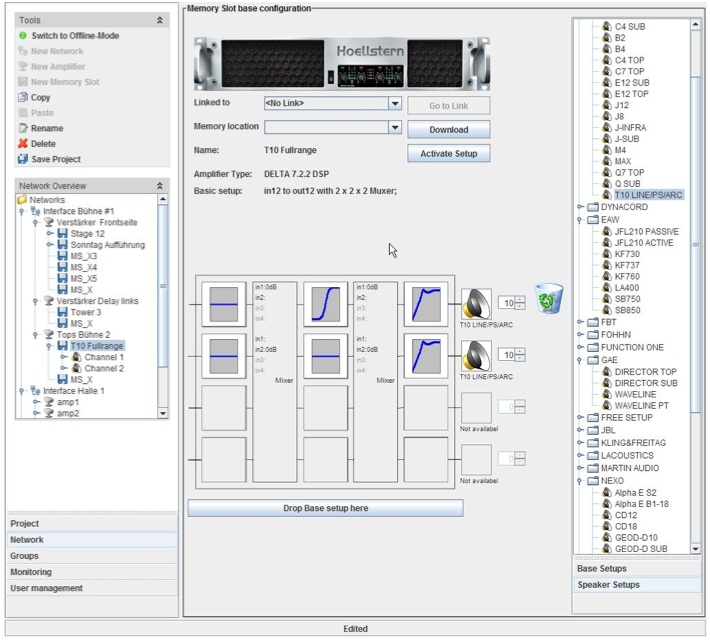Select T10 LINE/PS/ARC in speaker list
This screenshot has height=640, width=710.
pyautogui.click(x=648, y=195)
